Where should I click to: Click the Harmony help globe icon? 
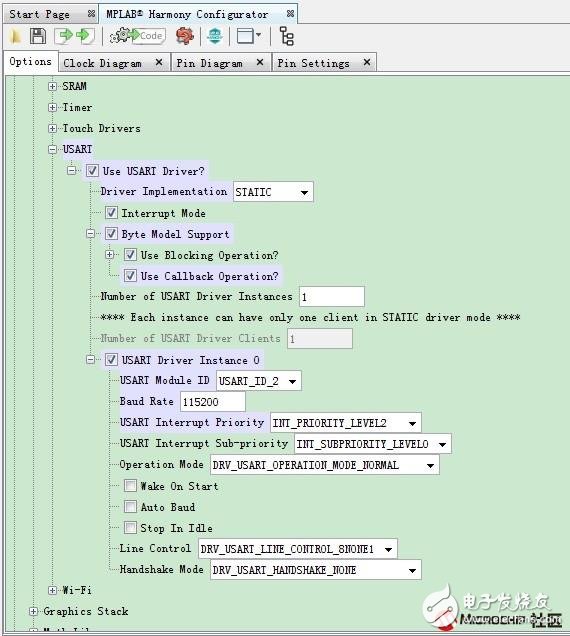(x=215, y=36)
